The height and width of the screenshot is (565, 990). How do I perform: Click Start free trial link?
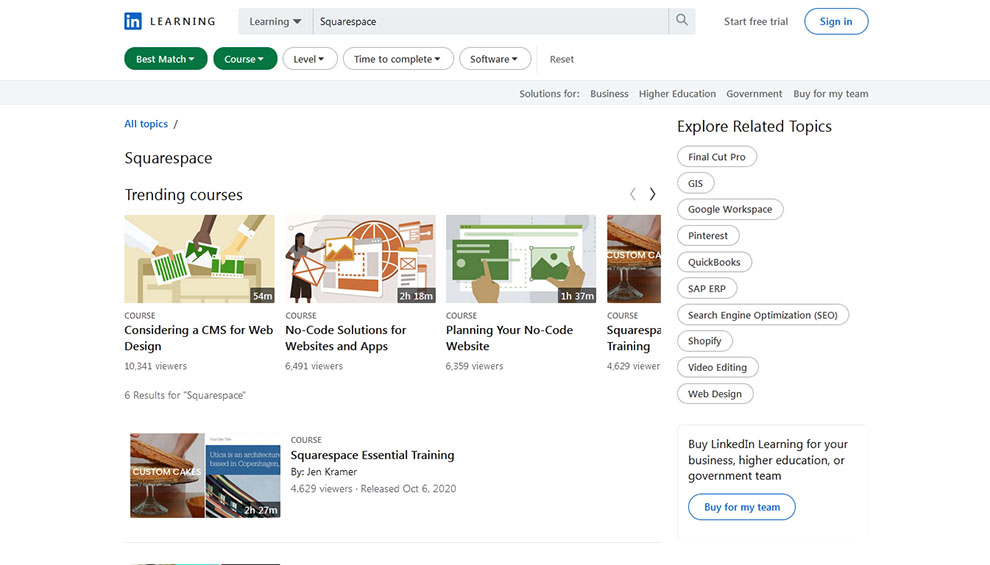click(x=756, y=21)
